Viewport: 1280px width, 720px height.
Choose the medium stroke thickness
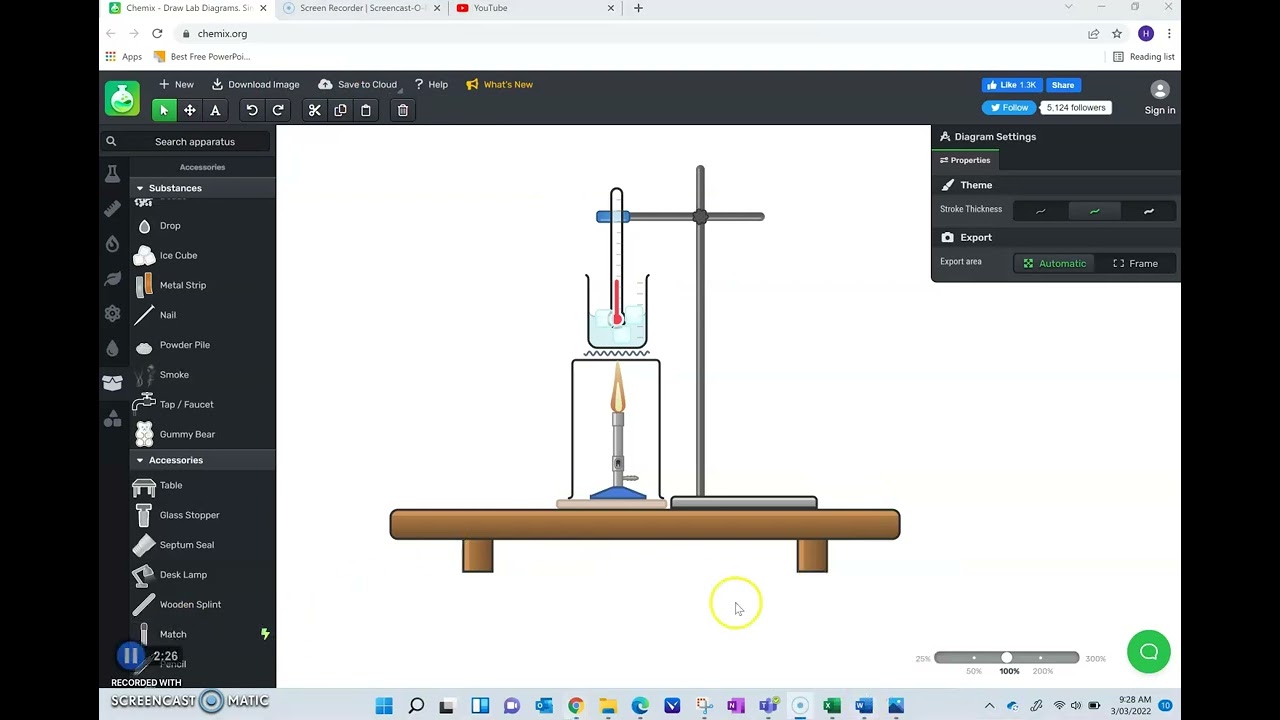click(x=1094, y=211)
